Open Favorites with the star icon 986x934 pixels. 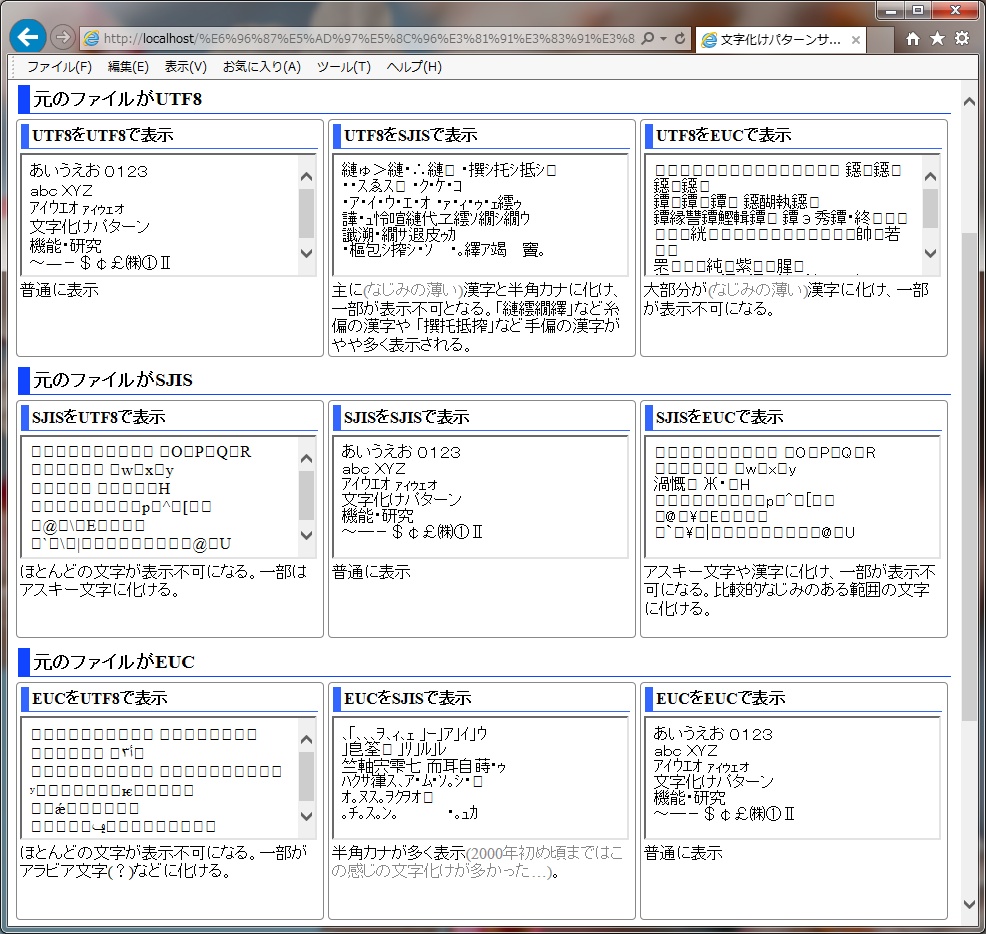point(937,38)
